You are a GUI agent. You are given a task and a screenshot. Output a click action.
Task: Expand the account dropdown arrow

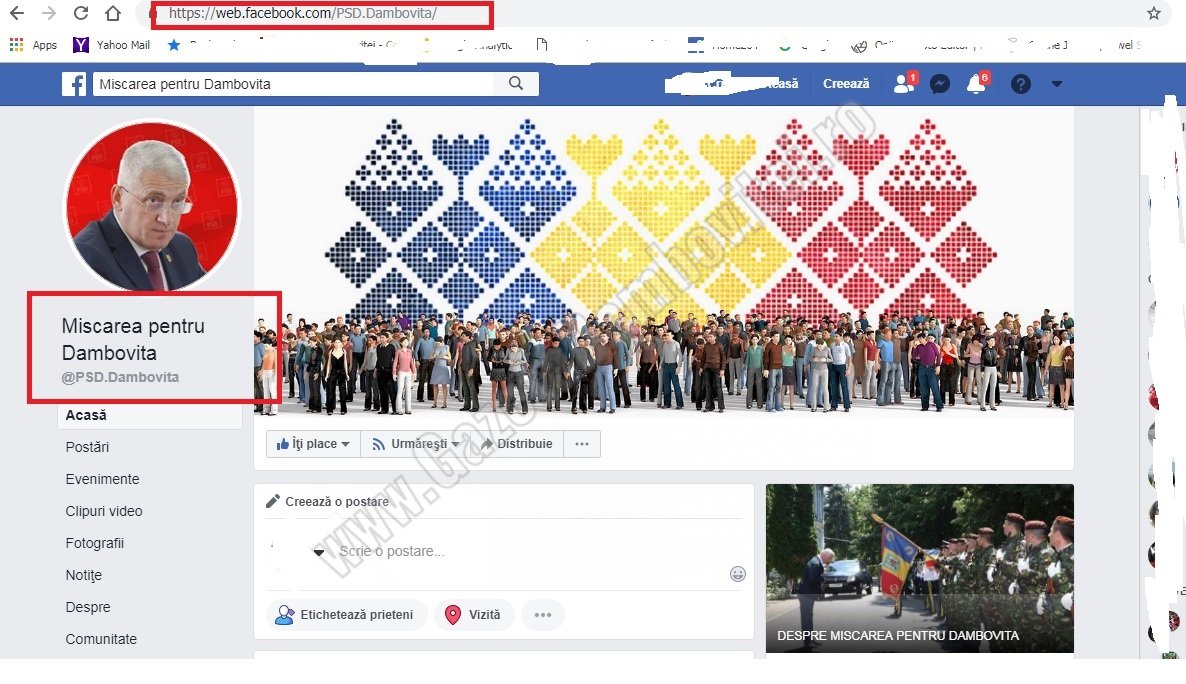[x=1057, y=84]
